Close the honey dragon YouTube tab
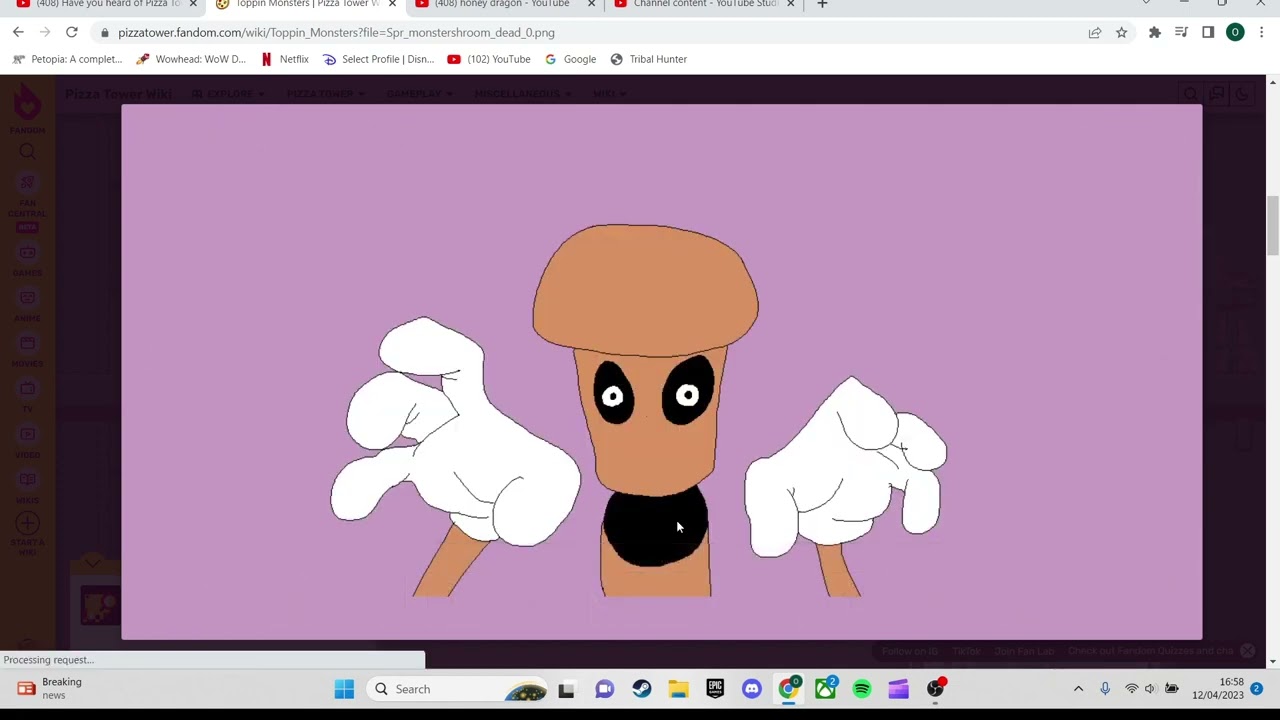Screen dimensions: 1280x720 click(x=591, y=4)
